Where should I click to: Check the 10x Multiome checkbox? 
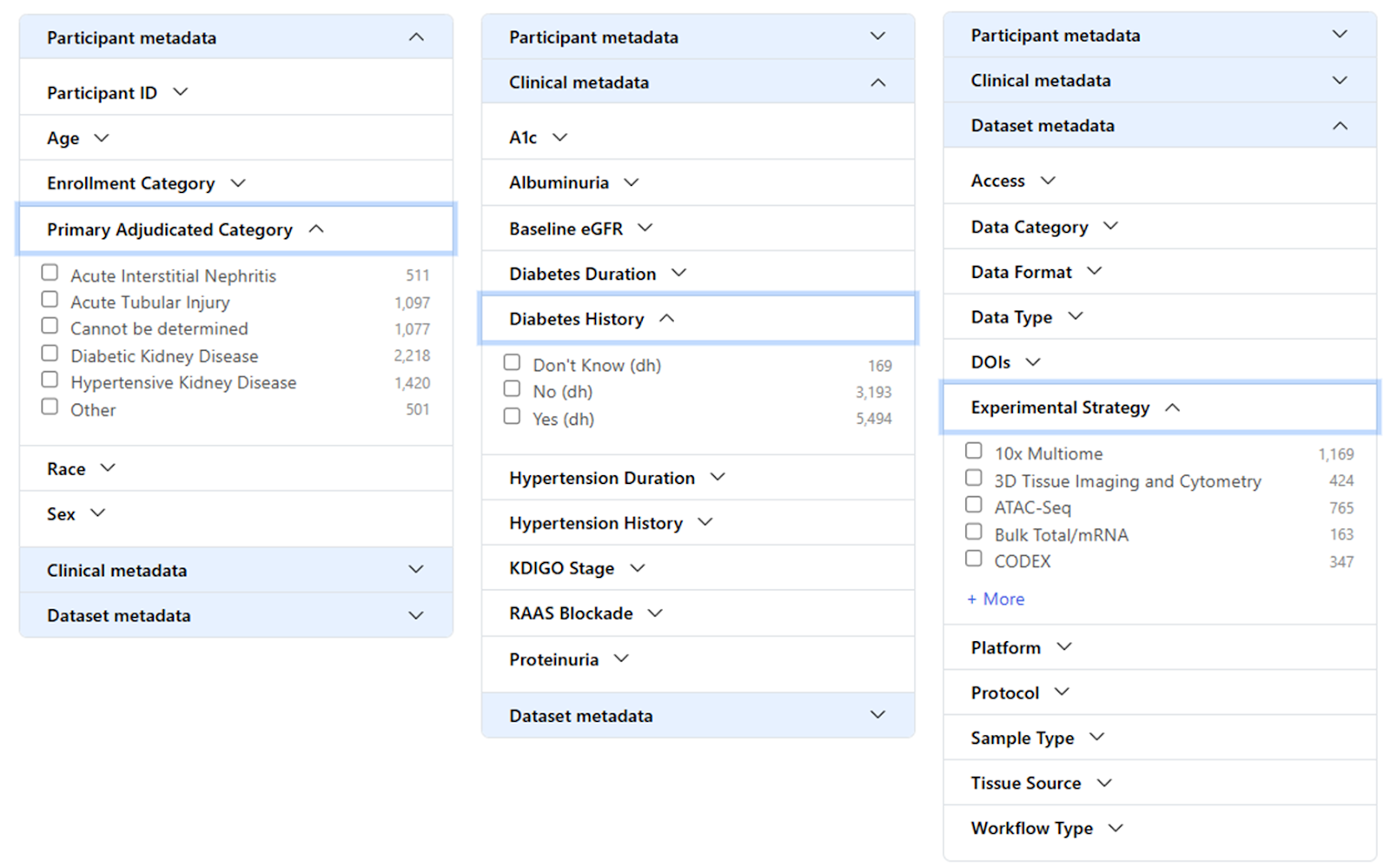pyautogui.click(x=974, y=451)
